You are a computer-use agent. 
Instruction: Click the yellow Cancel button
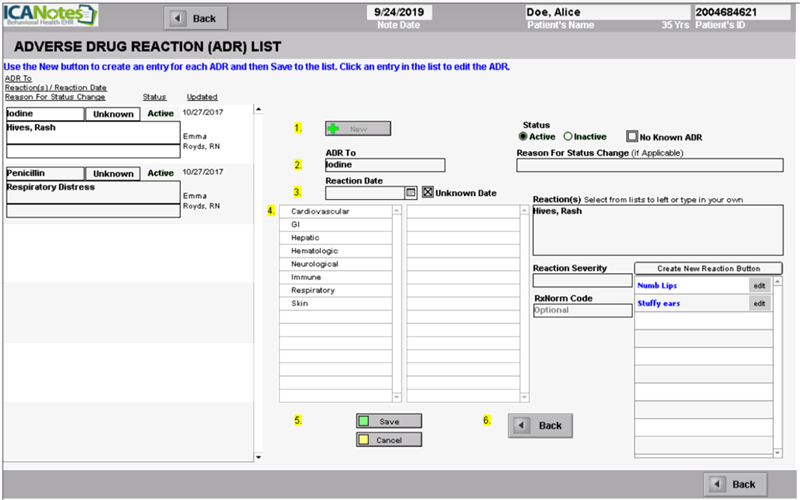point(389,440)
